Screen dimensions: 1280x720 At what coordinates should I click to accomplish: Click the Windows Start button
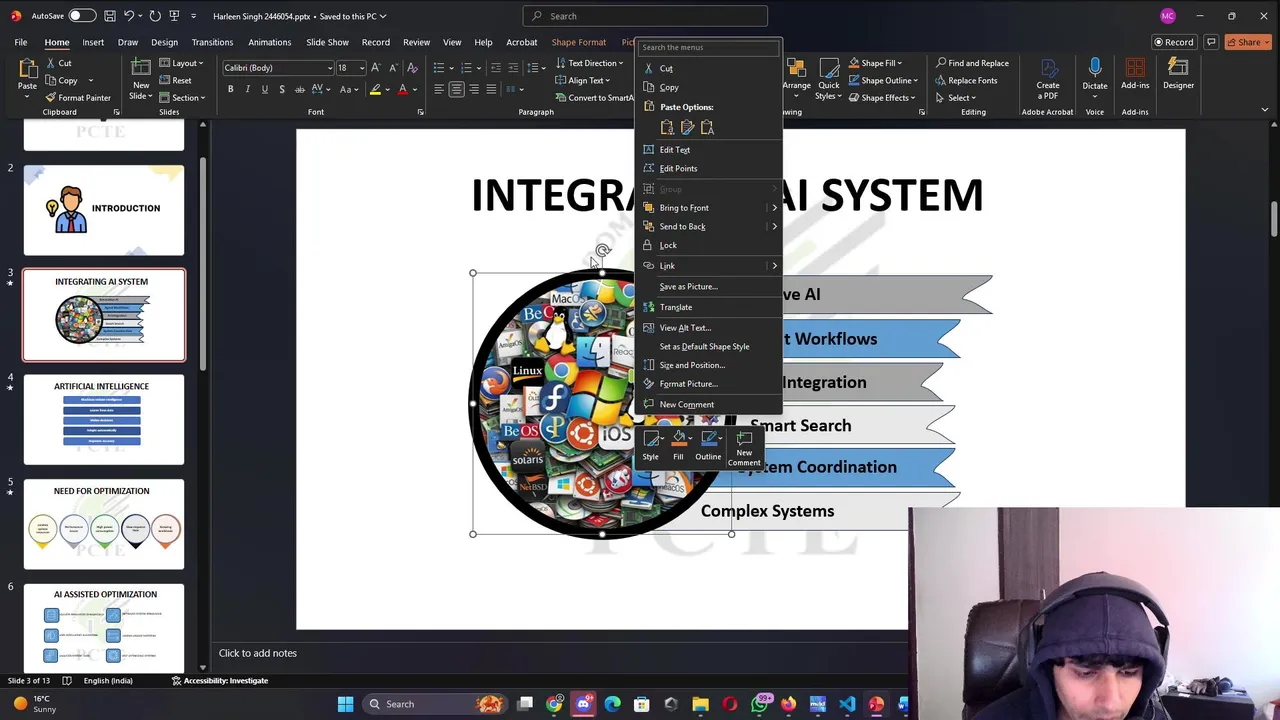pos(345,704)
